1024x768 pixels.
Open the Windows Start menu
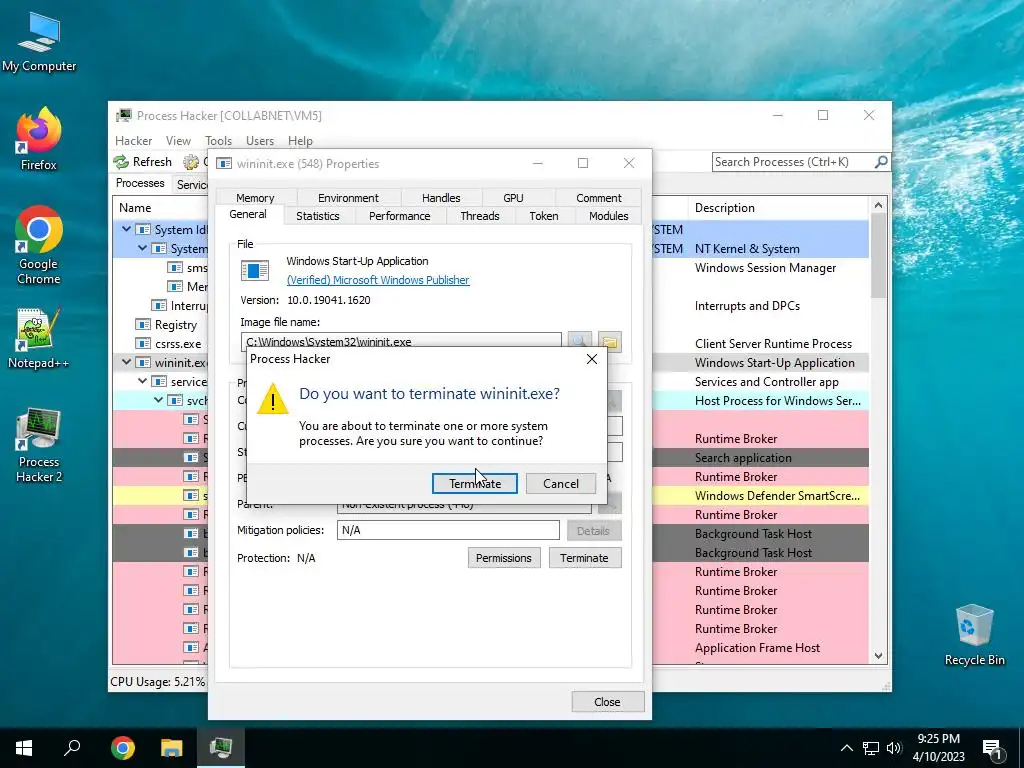coord(24,748)
